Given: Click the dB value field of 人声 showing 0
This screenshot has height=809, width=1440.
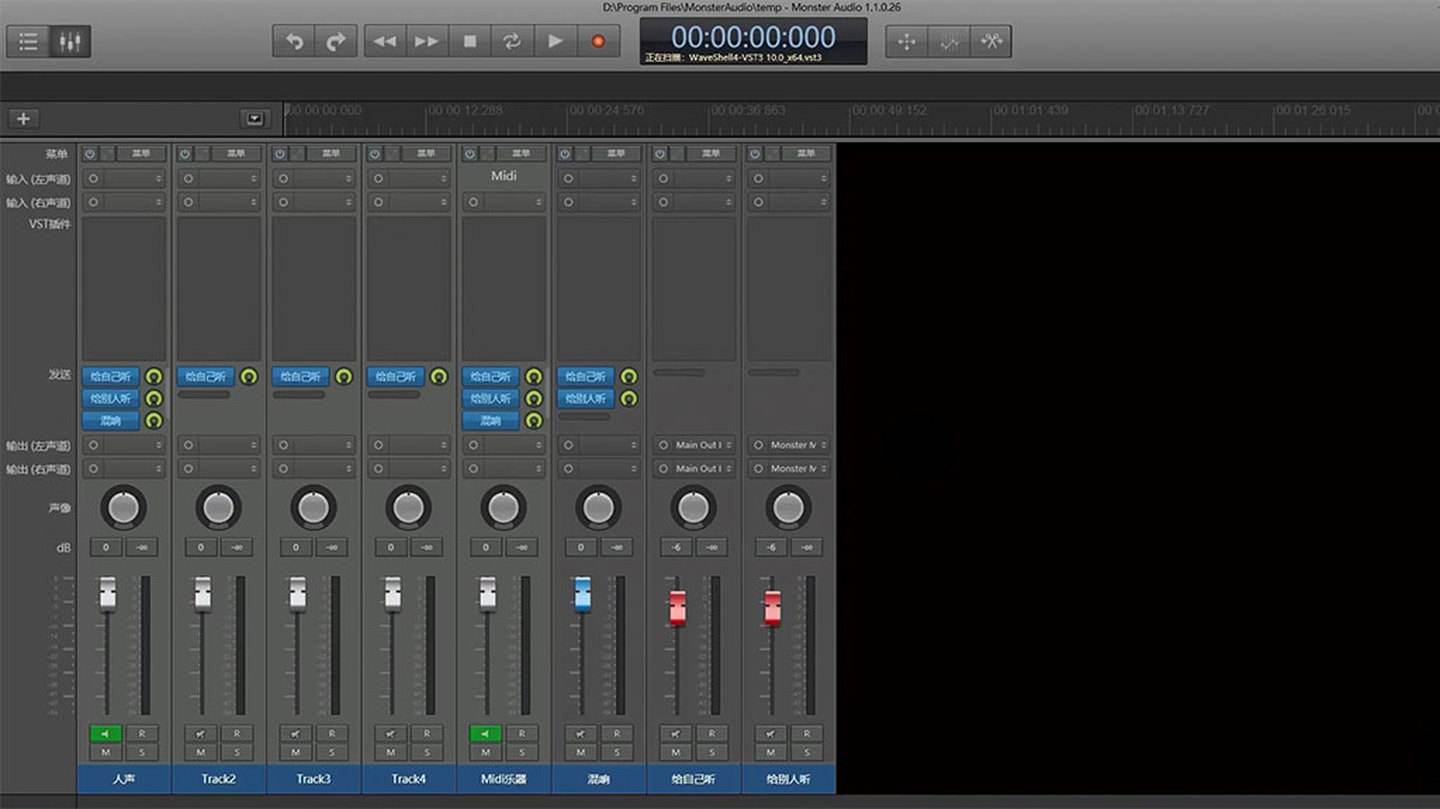Looking at the screenshot, I should [x=106, y=547].
